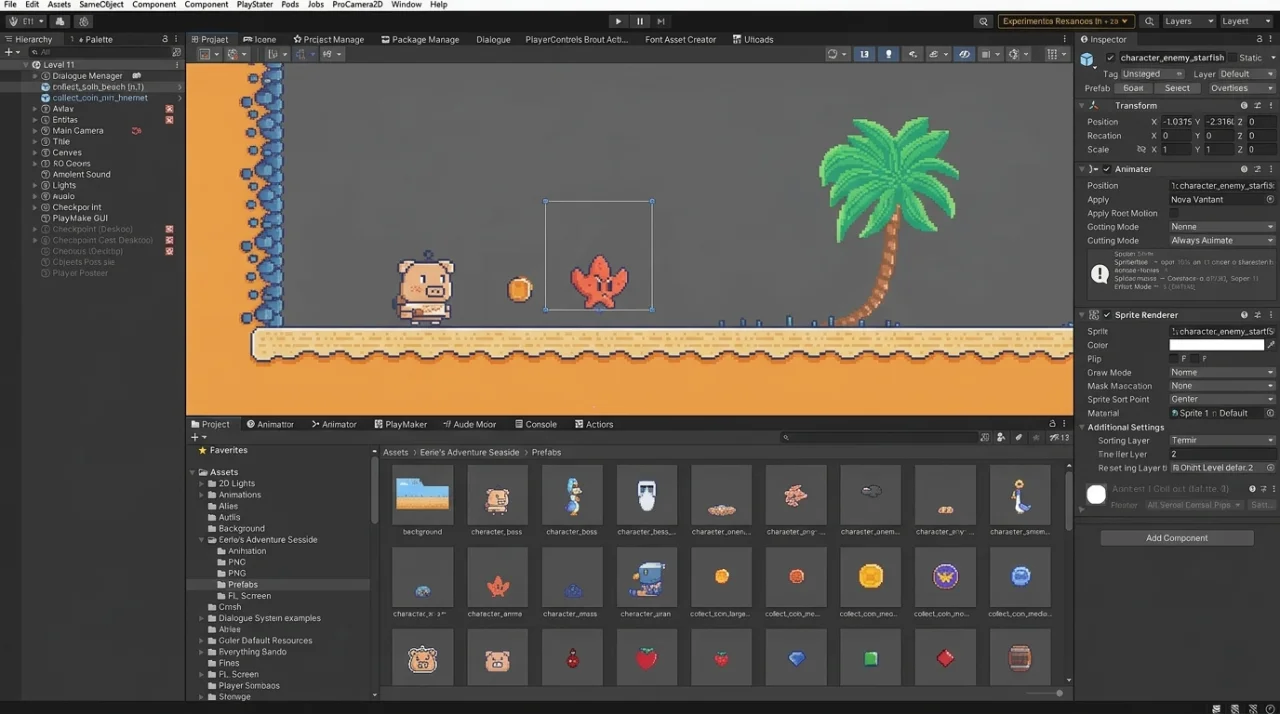The width and height of the screenshot is (1280, 714).
Task: Toggle Apply Root Motion checkbox
Action: [1174, 213]
